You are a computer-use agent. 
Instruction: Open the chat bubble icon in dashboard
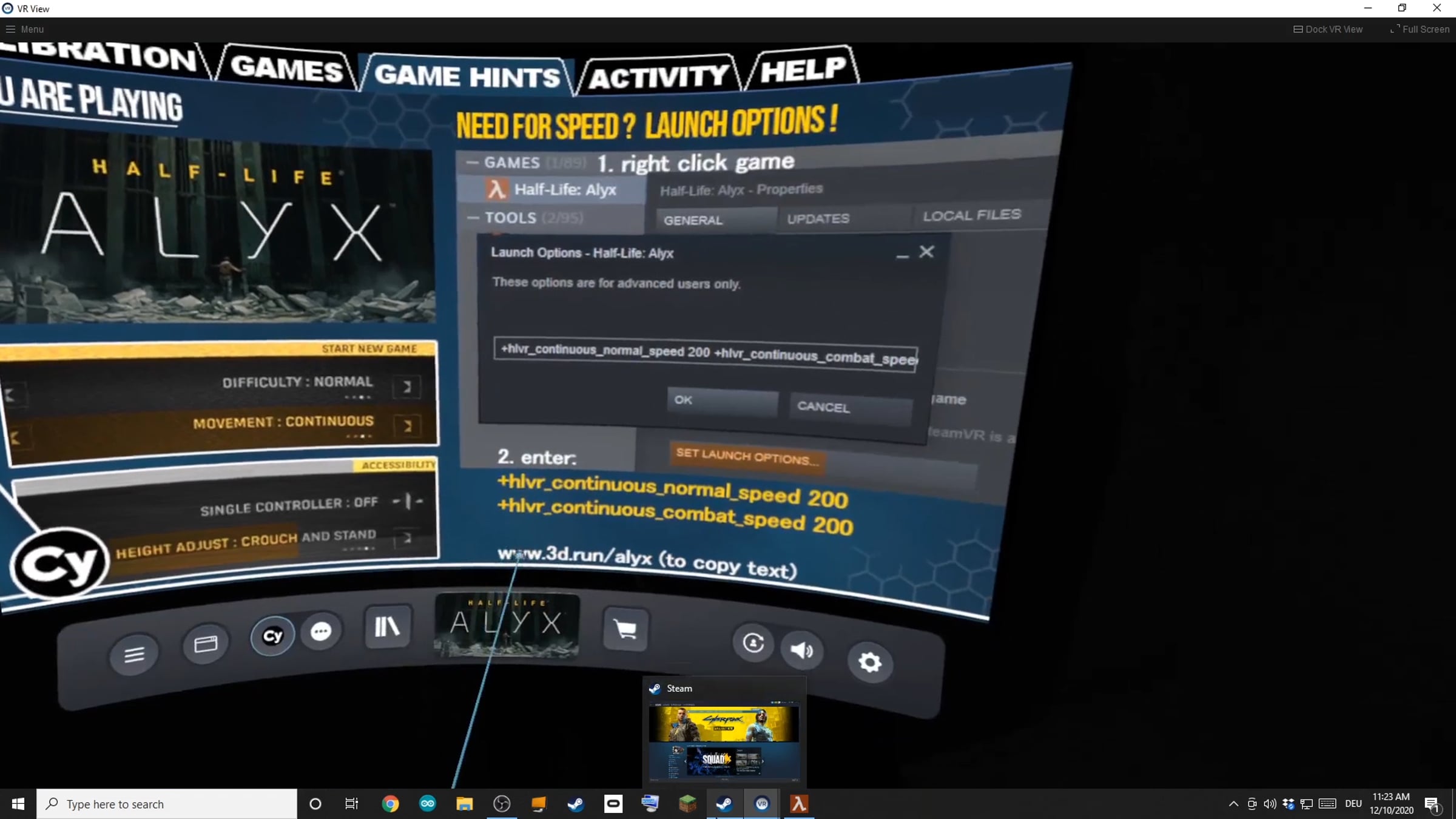(321, 632)
